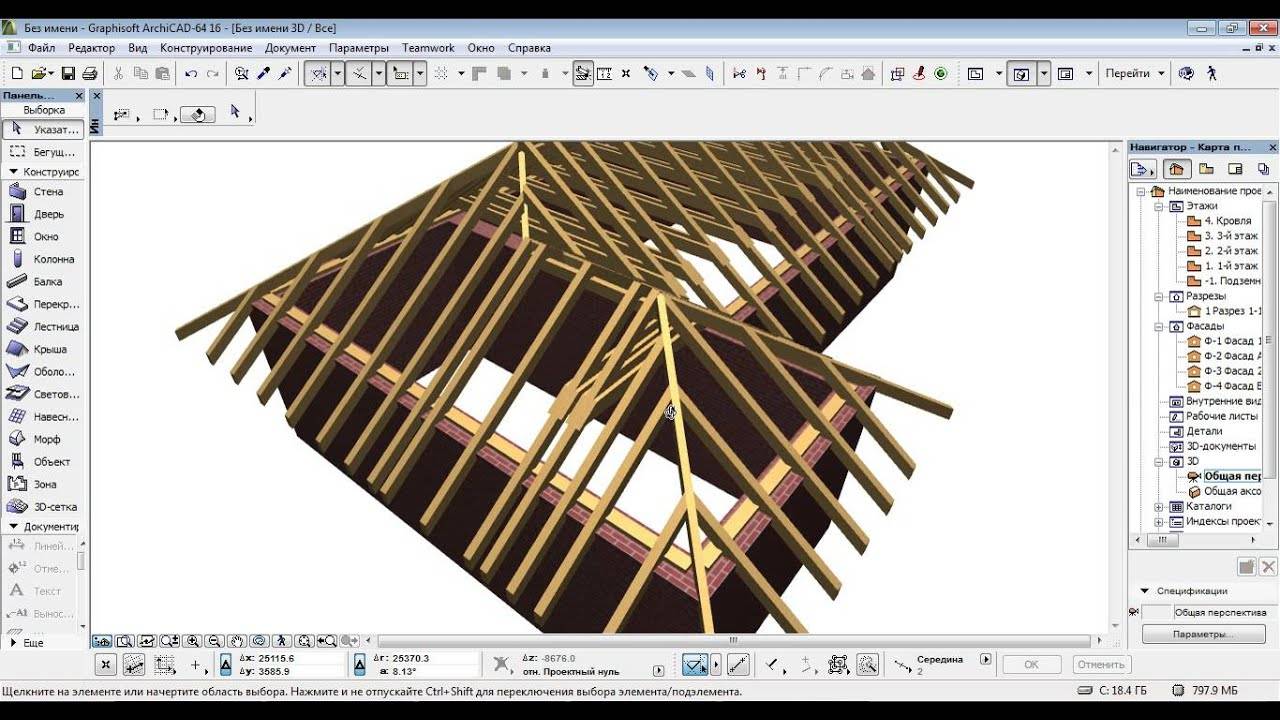1280x720 pixels.
Task: Select the Дверь door tool
Action: tap(43, 214)
